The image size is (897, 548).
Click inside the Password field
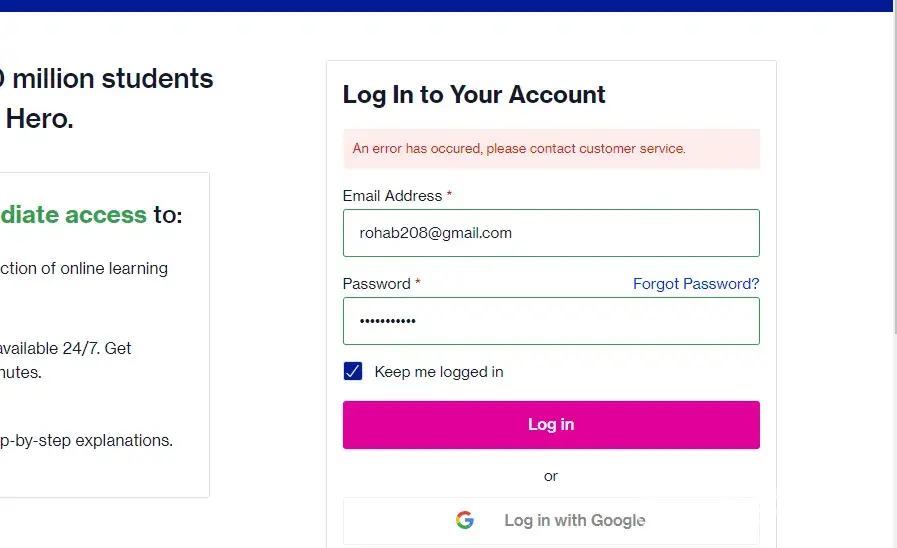[551, 321]
